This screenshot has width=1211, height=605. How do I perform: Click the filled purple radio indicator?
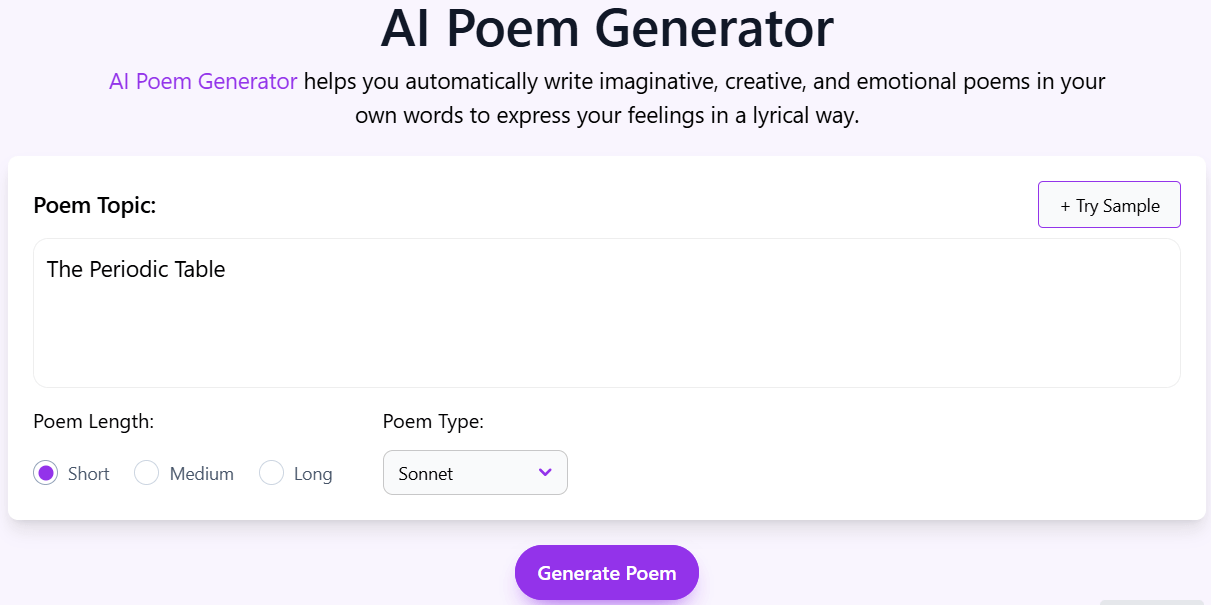[x=45, y=472]
